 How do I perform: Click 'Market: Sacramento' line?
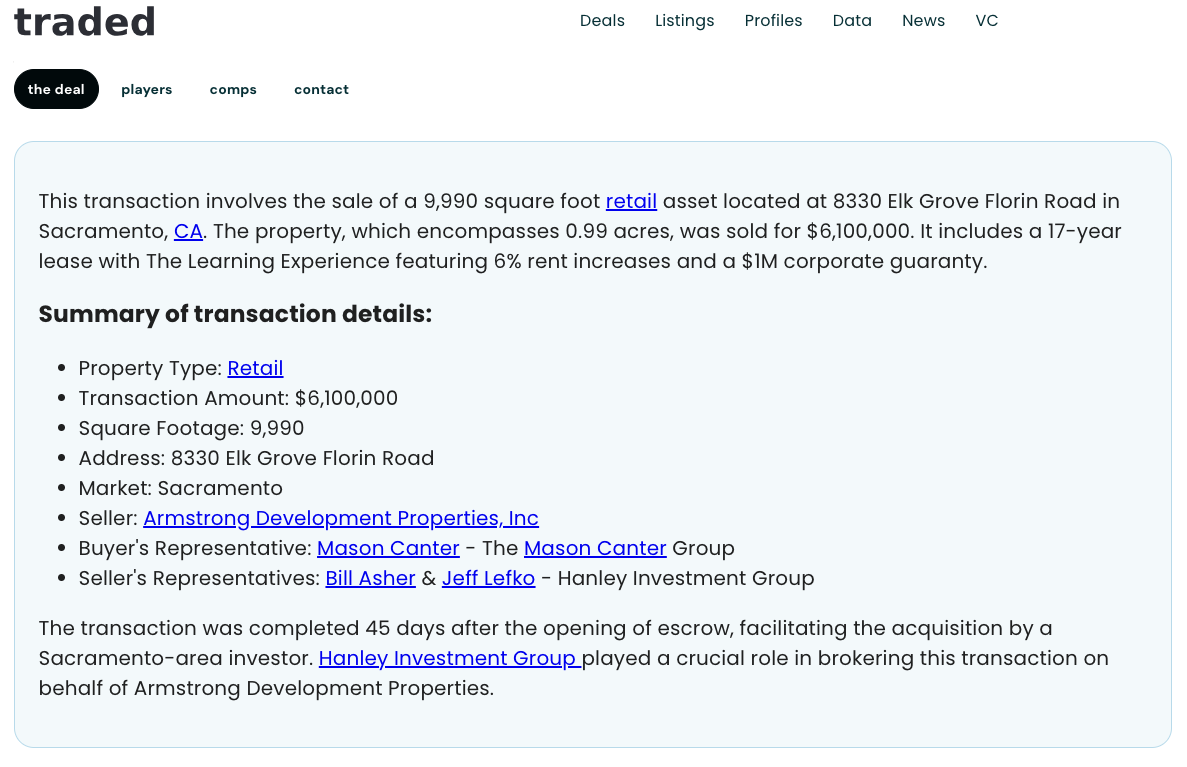180,488
